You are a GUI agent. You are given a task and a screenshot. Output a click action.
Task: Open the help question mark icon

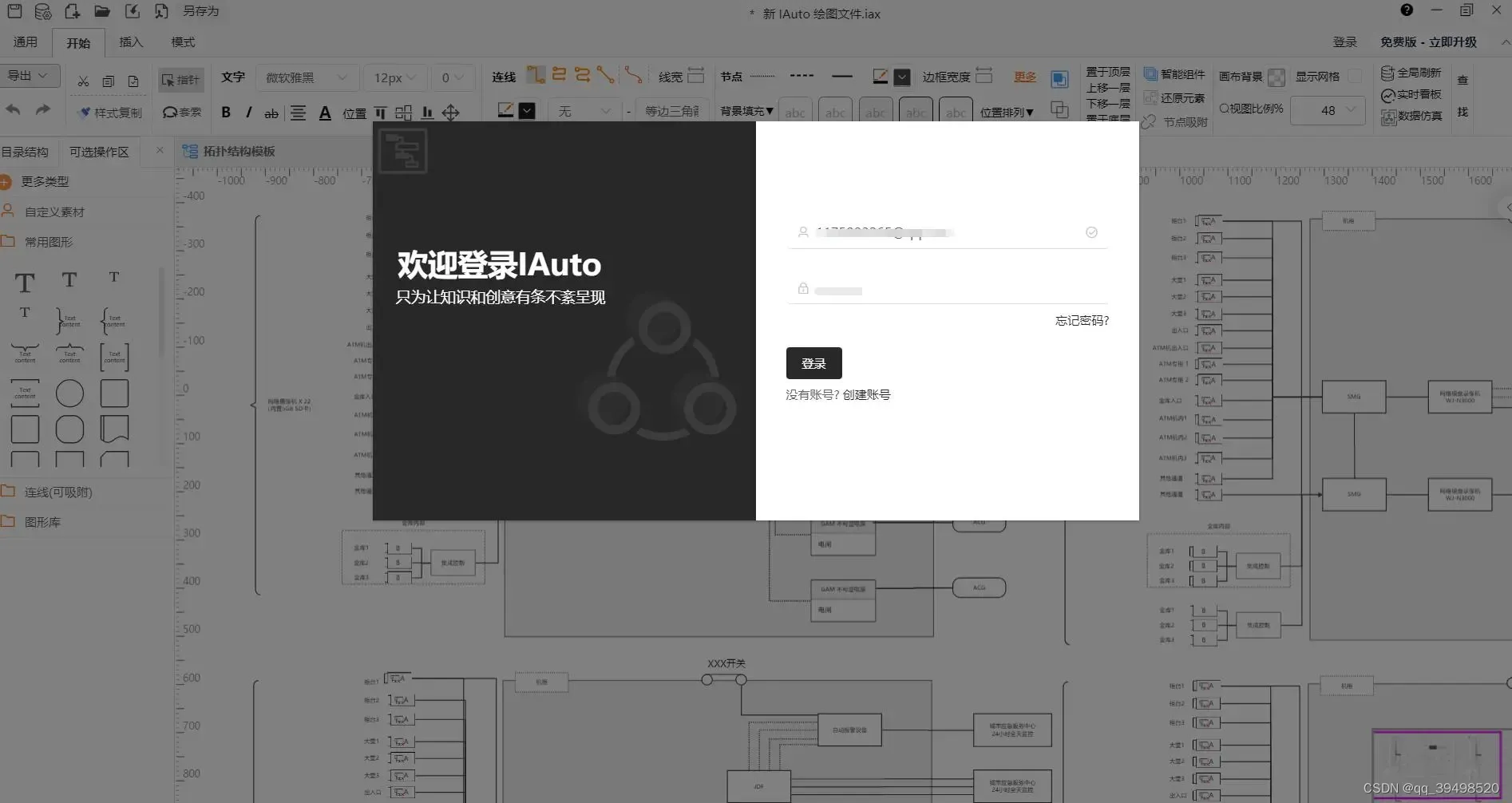click(1407, 10)
